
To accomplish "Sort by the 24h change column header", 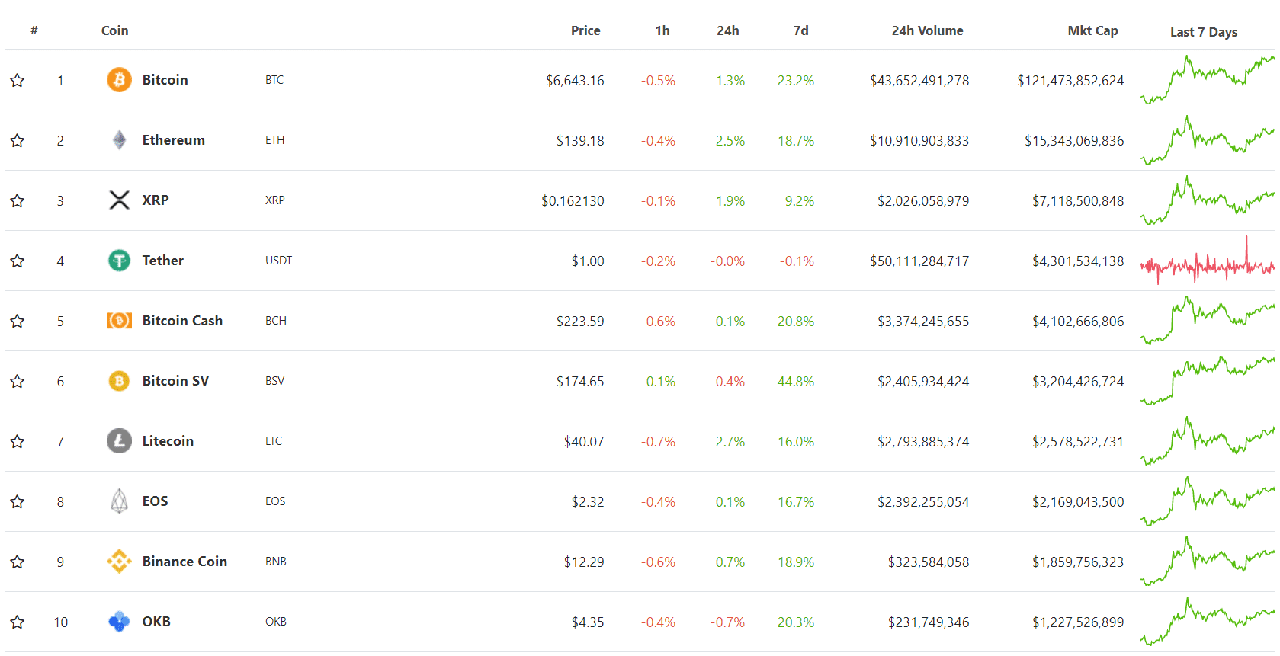I will pyautogui.click(x=728, y=30).
